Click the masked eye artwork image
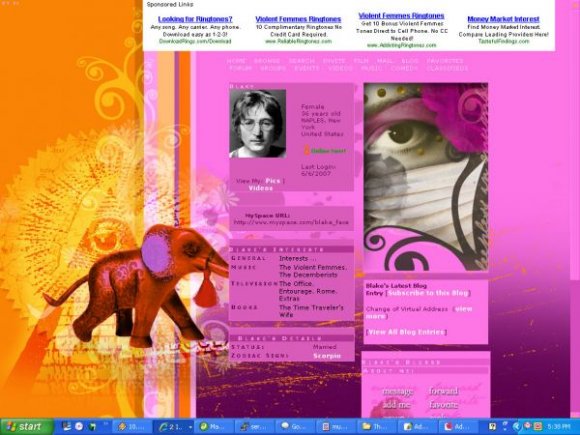Screen dimensions: 580x435 pyautogui.click(x=426, y=177)
